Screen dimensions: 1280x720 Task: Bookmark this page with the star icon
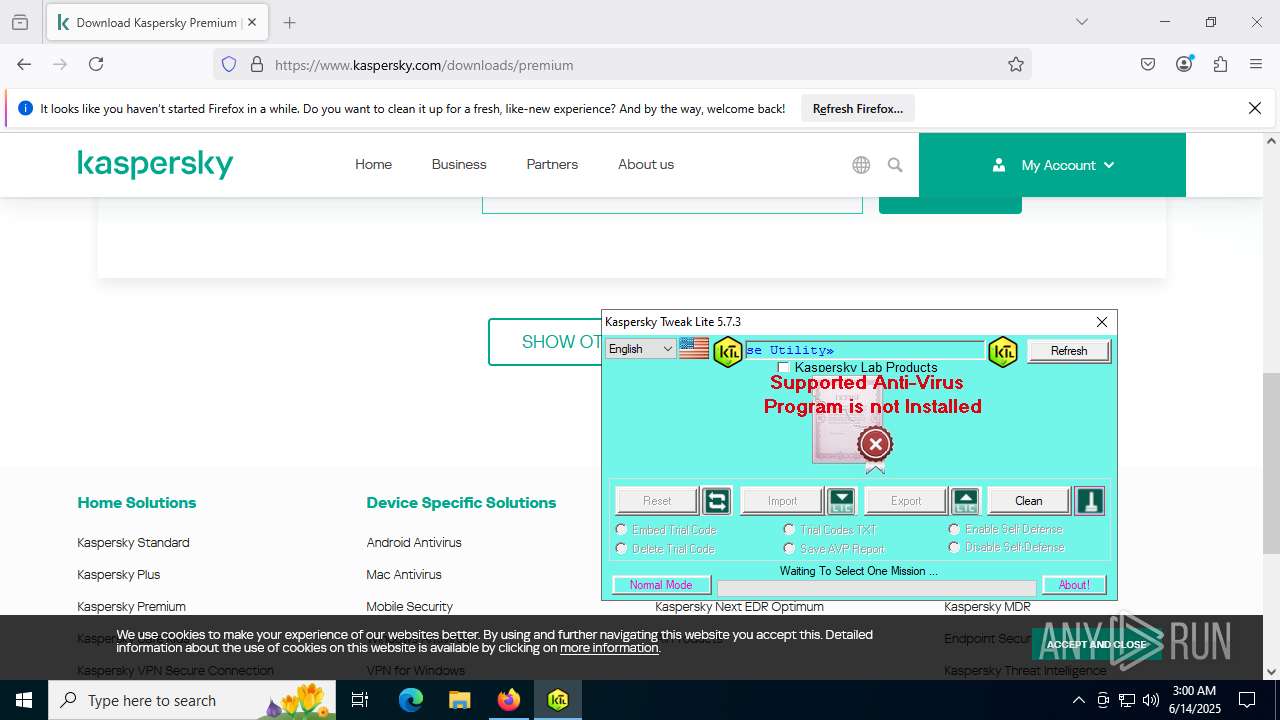(1016, 65)
